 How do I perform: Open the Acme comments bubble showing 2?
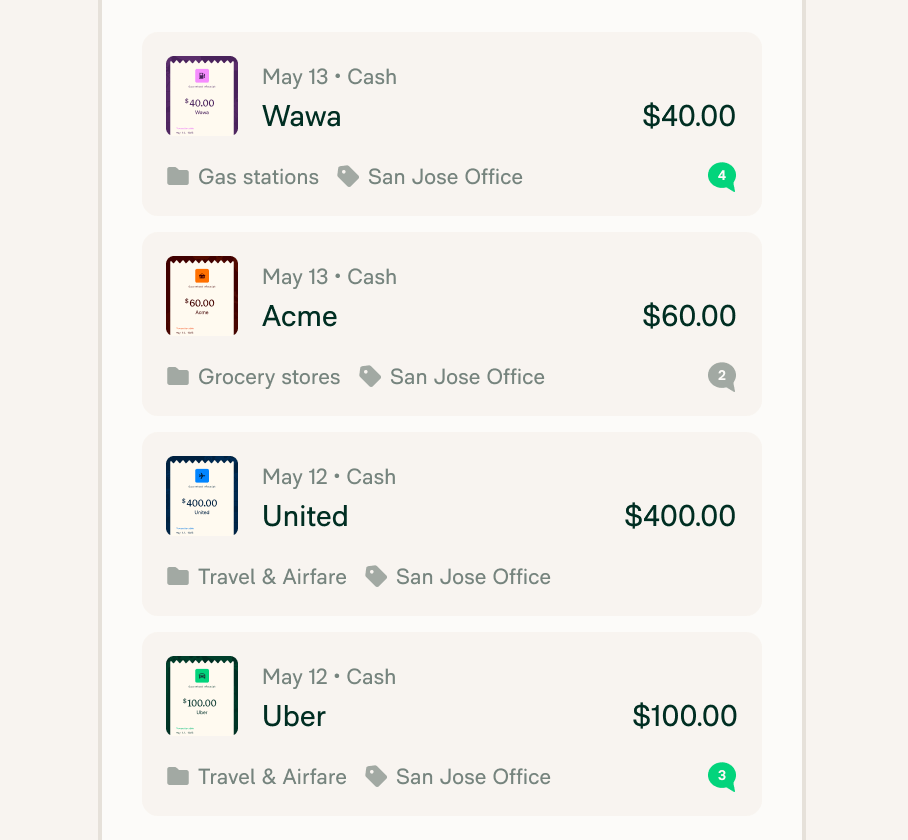click(x=722, y=377)
